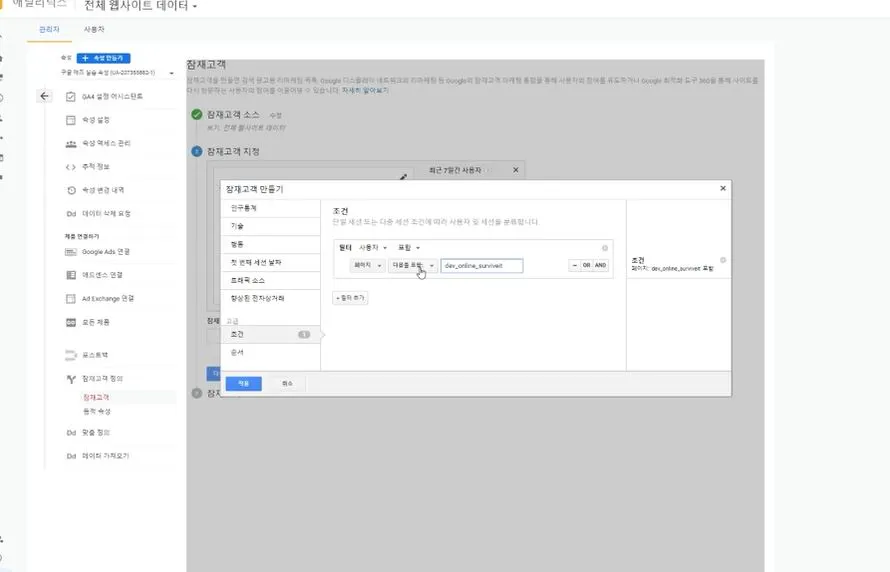Viewport: 890px width, 572px height.
Task: Click the blue 적용 apply button
Action: tap(244, 384)
